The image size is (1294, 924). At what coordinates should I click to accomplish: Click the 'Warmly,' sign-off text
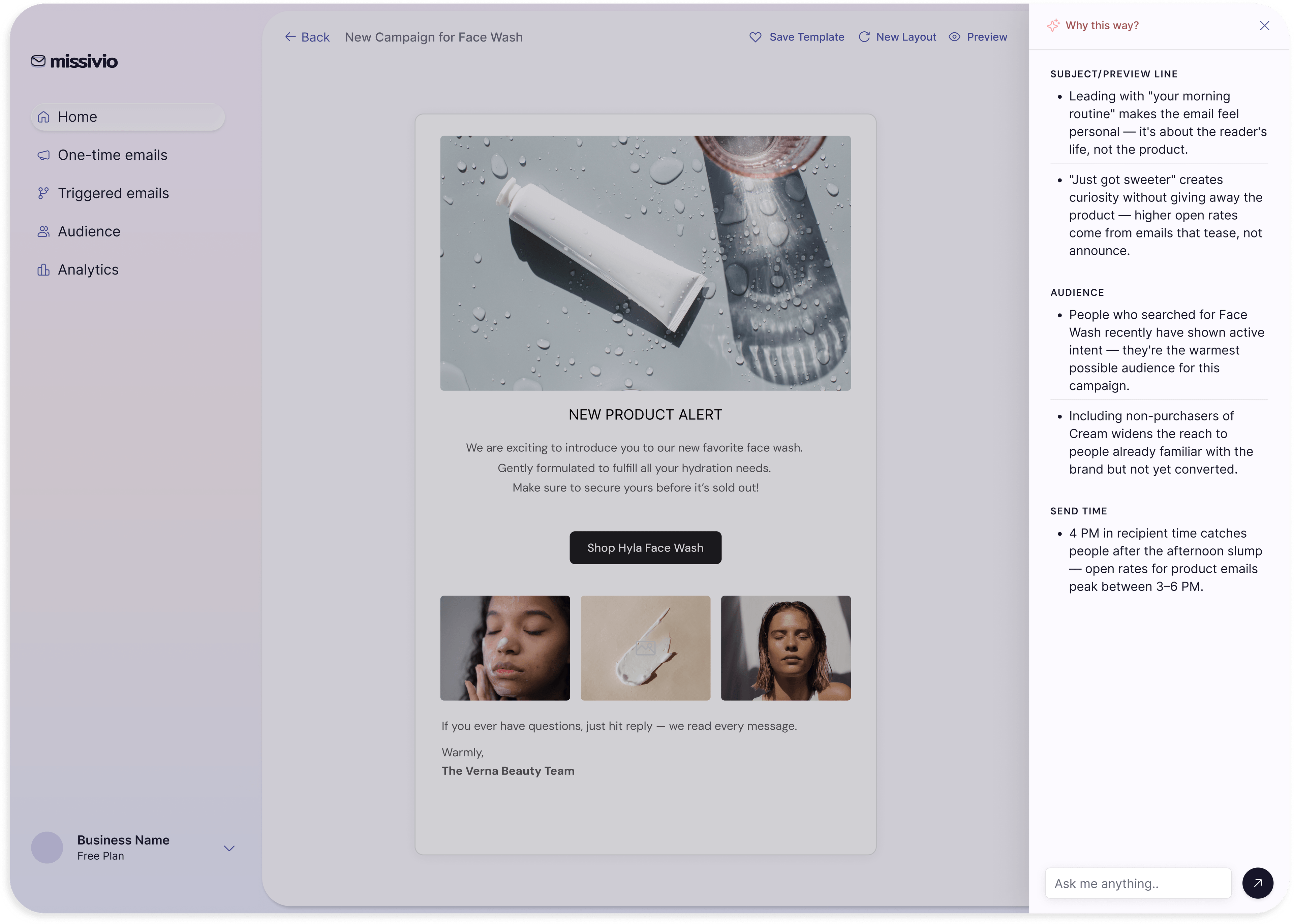click(x=463, y=752)
